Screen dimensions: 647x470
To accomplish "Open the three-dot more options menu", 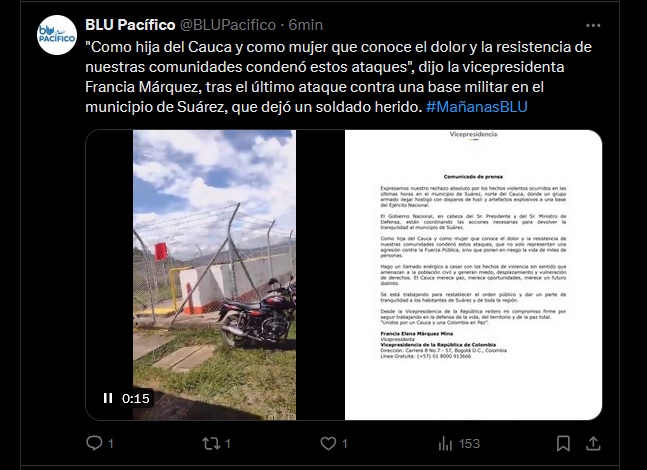I will point(593,25).
